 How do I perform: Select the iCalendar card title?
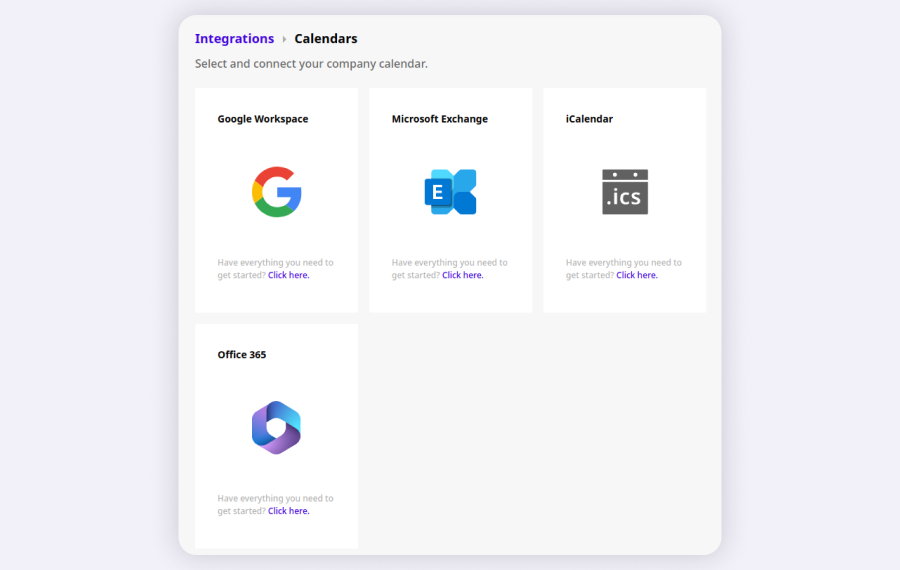pos(589,119)
